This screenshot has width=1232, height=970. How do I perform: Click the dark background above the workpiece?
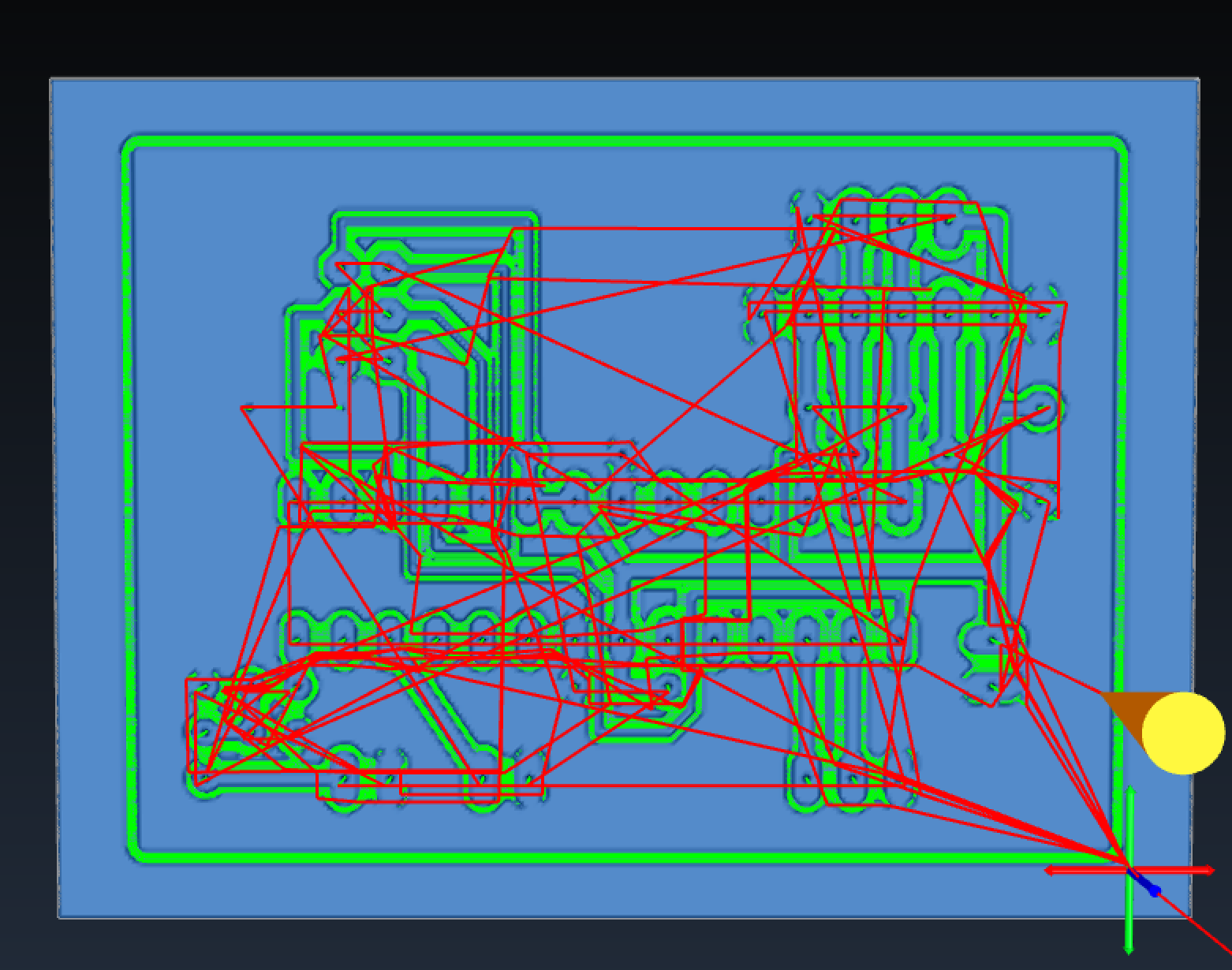615,35
